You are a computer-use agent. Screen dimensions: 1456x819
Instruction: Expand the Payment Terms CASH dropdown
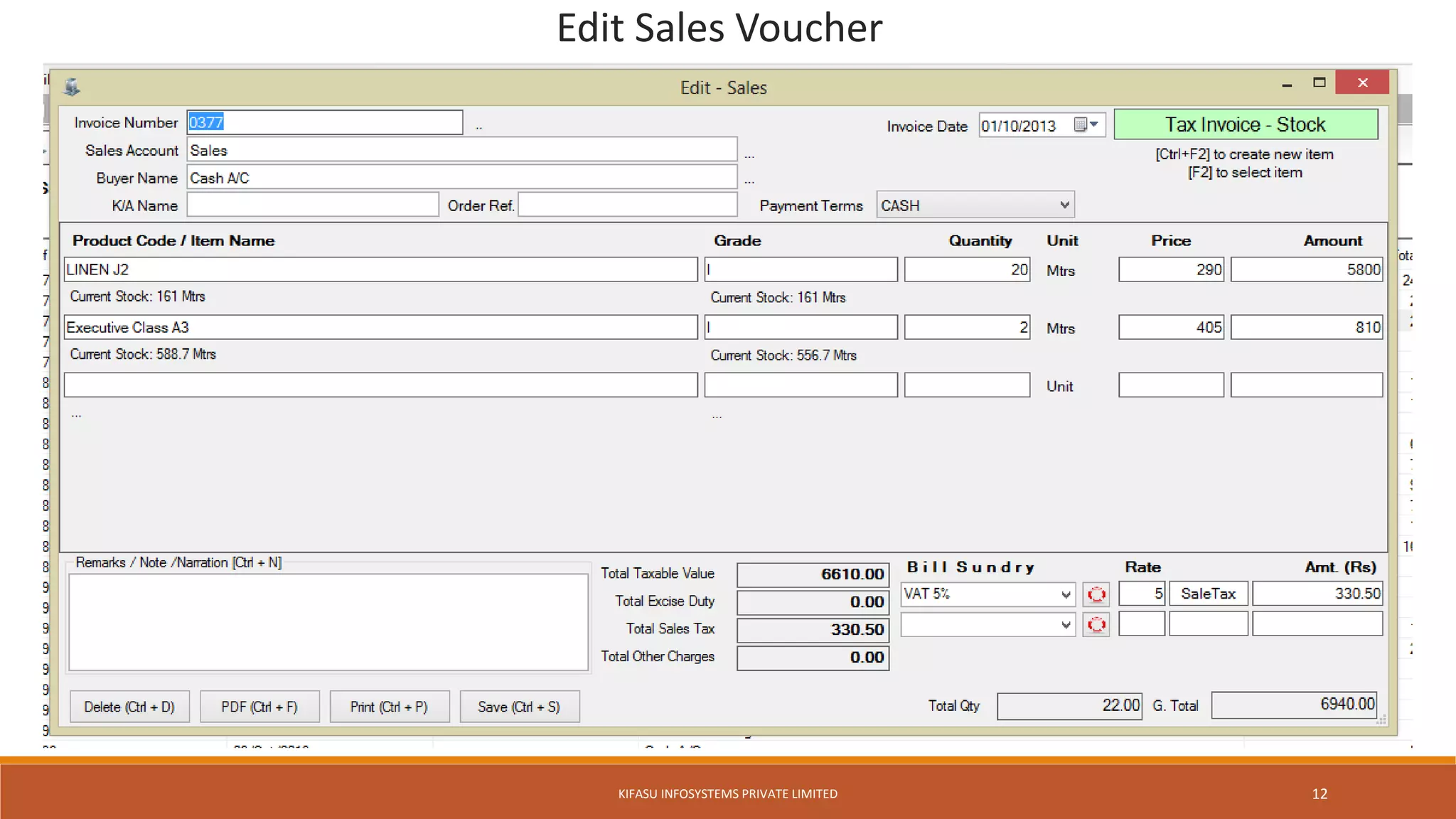1064,205
